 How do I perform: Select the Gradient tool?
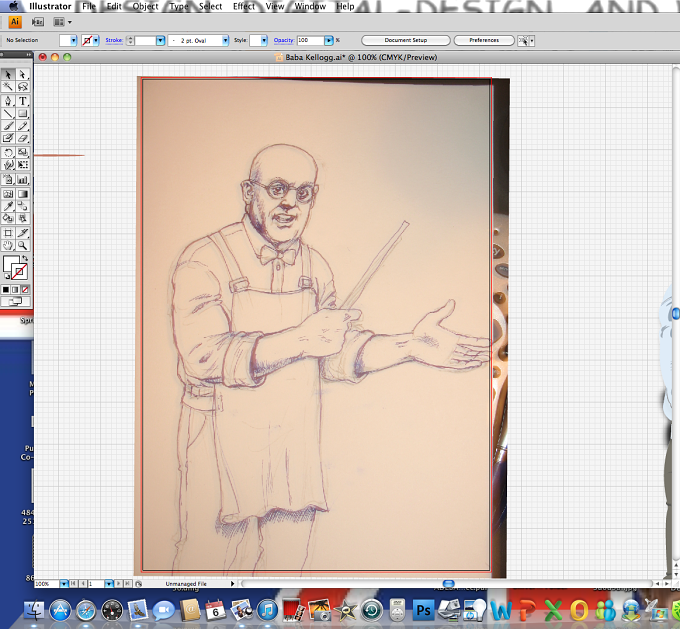pyautogui.click(x=23, y=194)
